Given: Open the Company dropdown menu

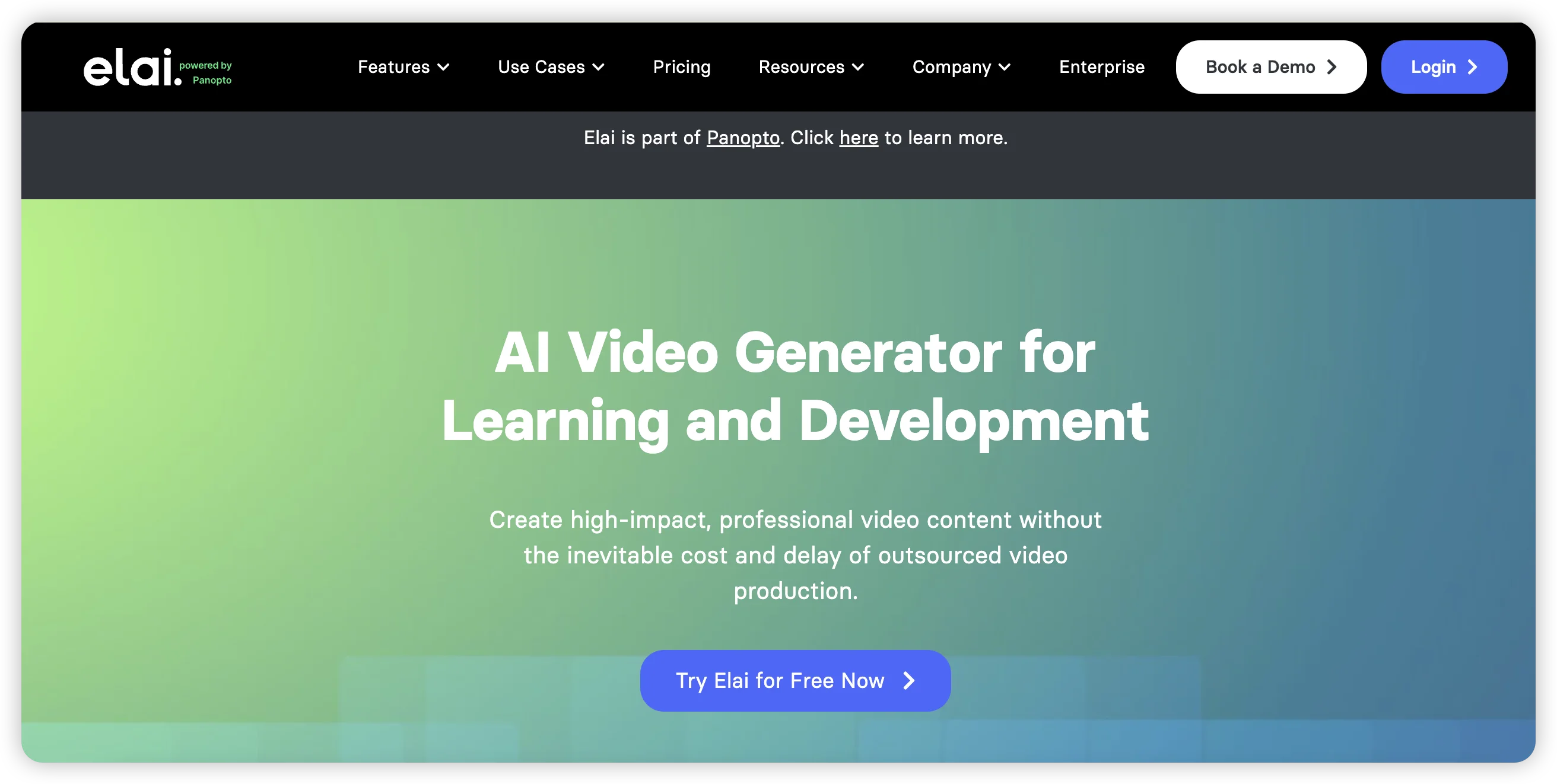Looking at the screenshot, I should 961,67.
